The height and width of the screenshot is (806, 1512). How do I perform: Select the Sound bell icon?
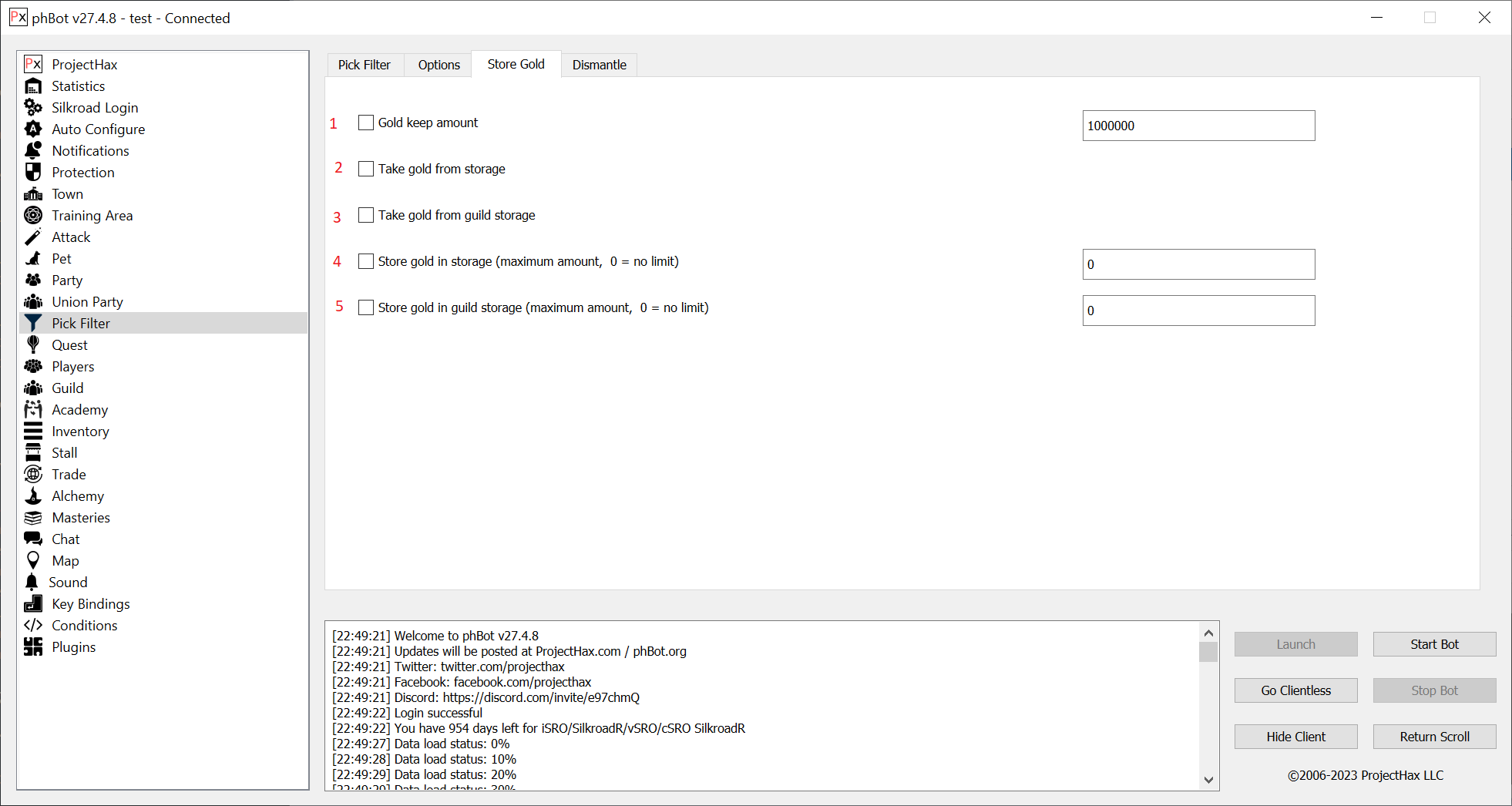pos(32,583)
